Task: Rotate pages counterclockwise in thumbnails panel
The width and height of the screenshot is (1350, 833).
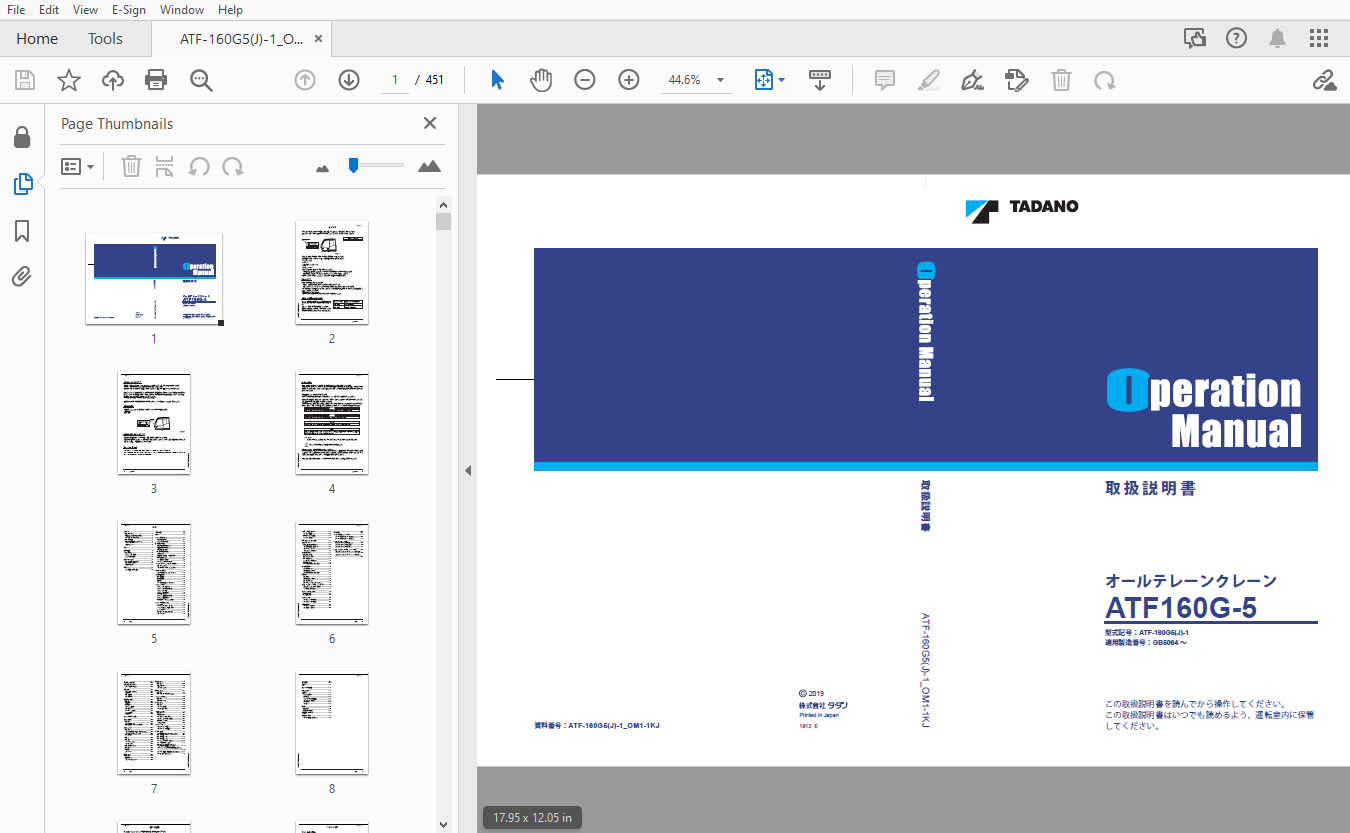Action: coord(199,166)
